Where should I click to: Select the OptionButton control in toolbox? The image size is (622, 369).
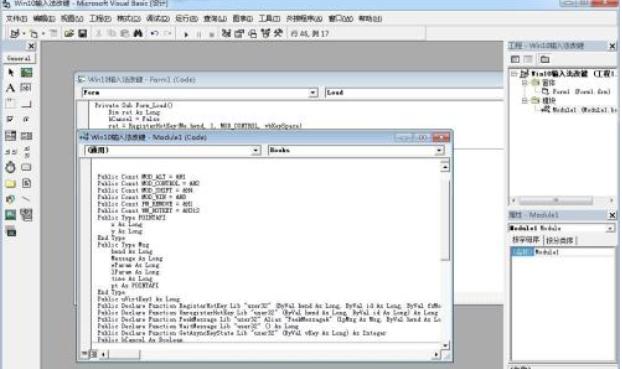tap(26, 119)
